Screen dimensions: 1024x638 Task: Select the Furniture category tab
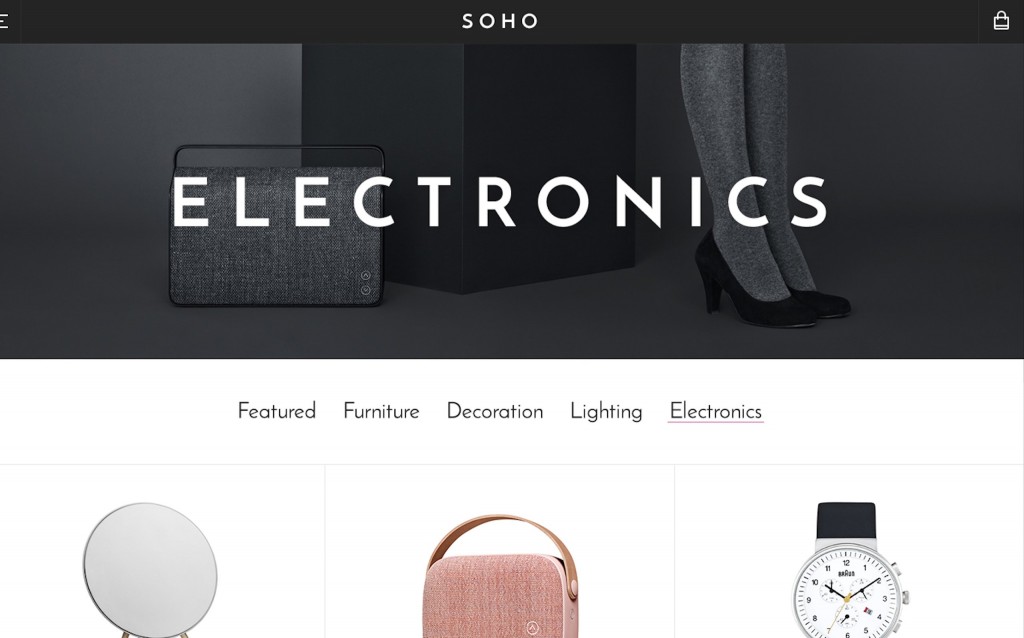coord(381,411)
